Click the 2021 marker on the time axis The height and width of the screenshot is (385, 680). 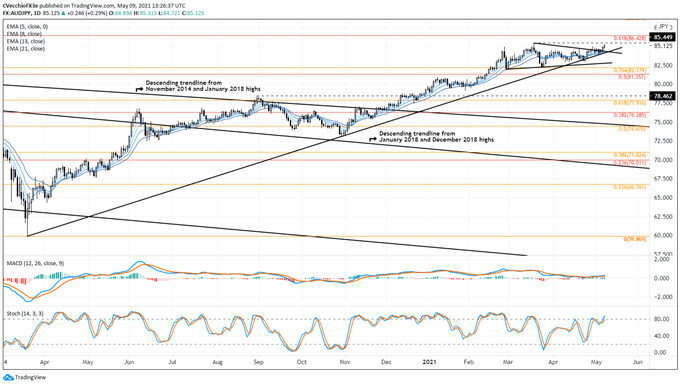(x=430, y=362)
